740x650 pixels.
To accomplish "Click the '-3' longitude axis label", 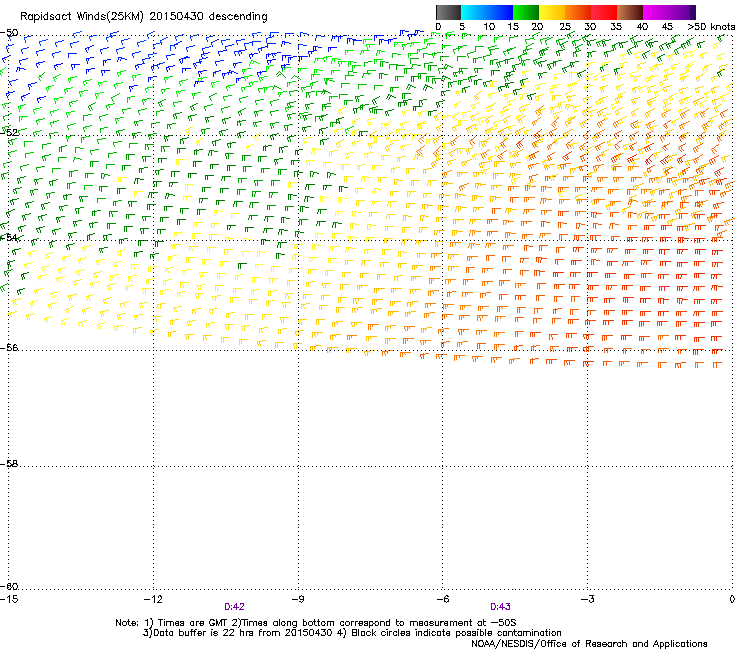I will pos(587,599).
